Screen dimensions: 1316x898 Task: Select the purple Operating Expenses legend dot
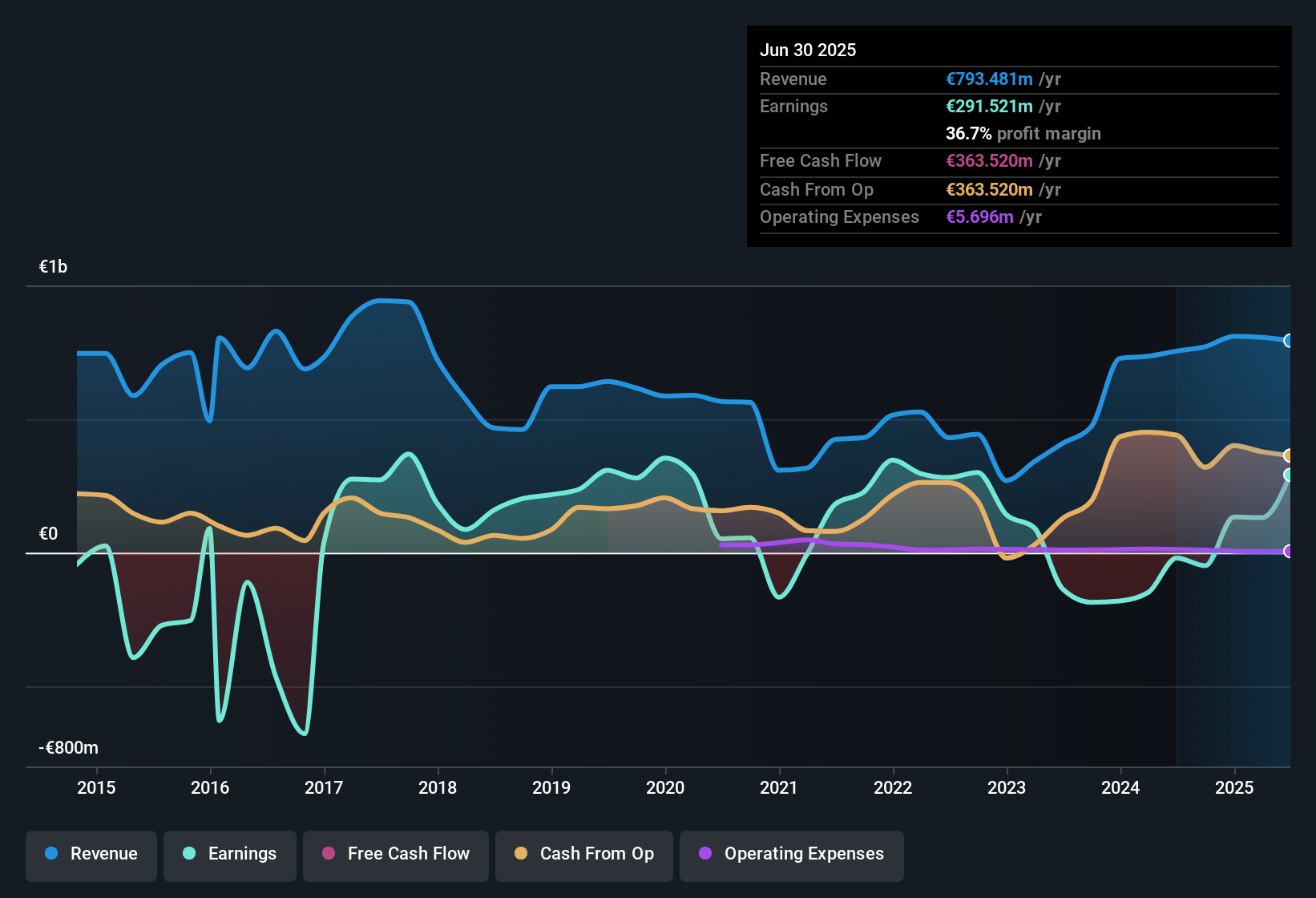pyautogui.click(x=705, y=854)
